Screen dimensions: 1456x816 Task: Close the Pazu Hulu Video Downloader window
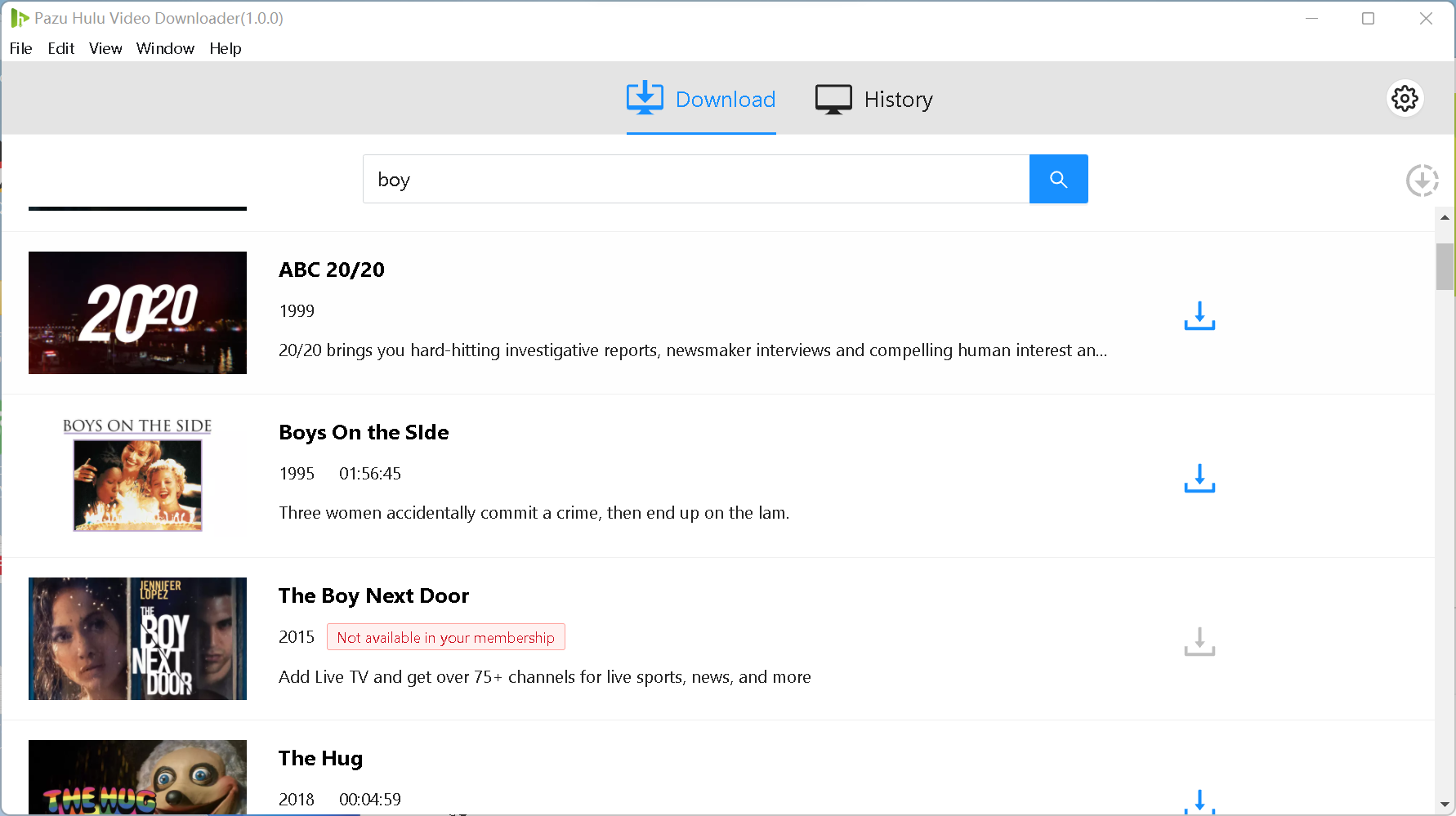(1426, 18)
